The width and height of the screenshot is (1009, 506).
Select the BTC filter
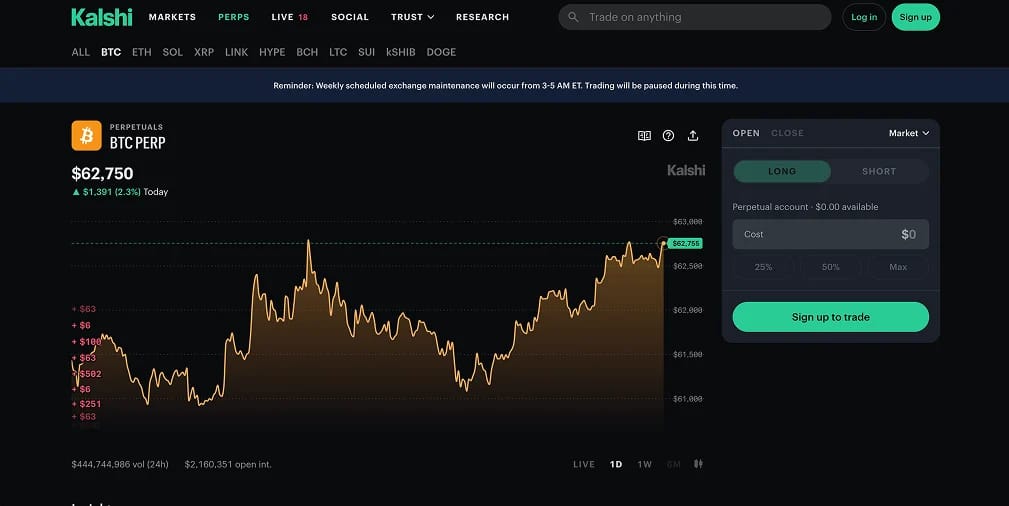[x=111, y=52]
